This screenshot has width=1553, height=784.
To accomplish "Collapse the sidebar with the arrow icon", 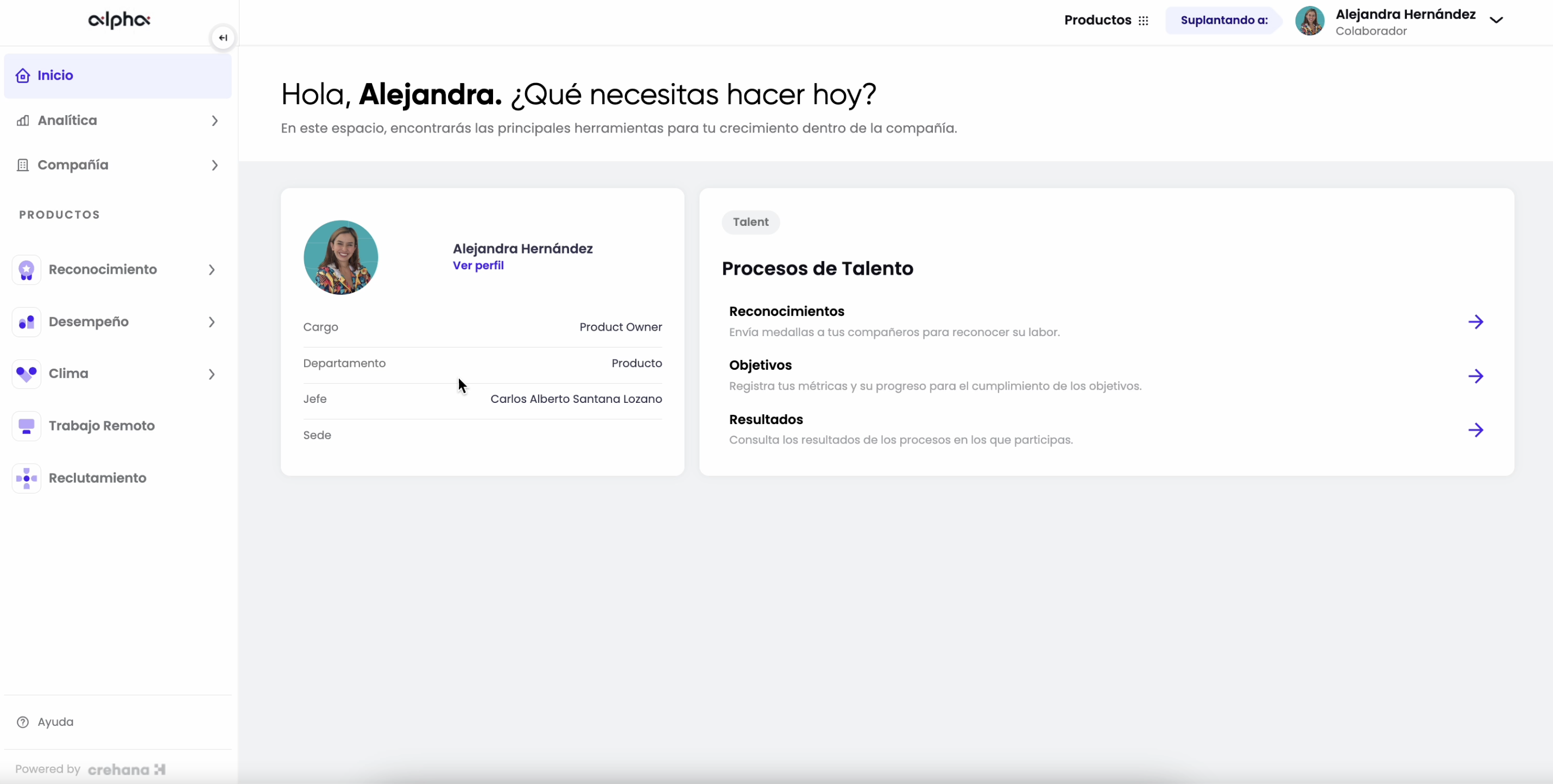I will pos(223,37).
